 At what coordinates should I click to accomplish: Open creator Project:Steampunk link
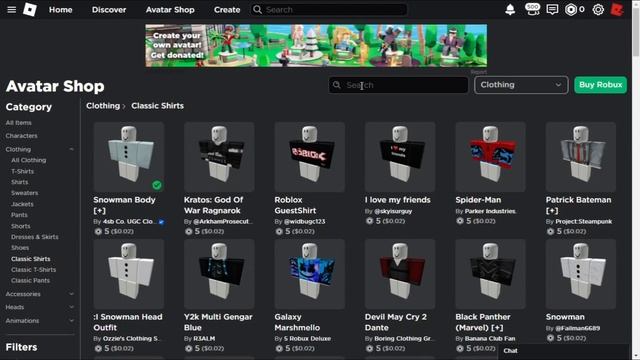click(x=584, y=222)
